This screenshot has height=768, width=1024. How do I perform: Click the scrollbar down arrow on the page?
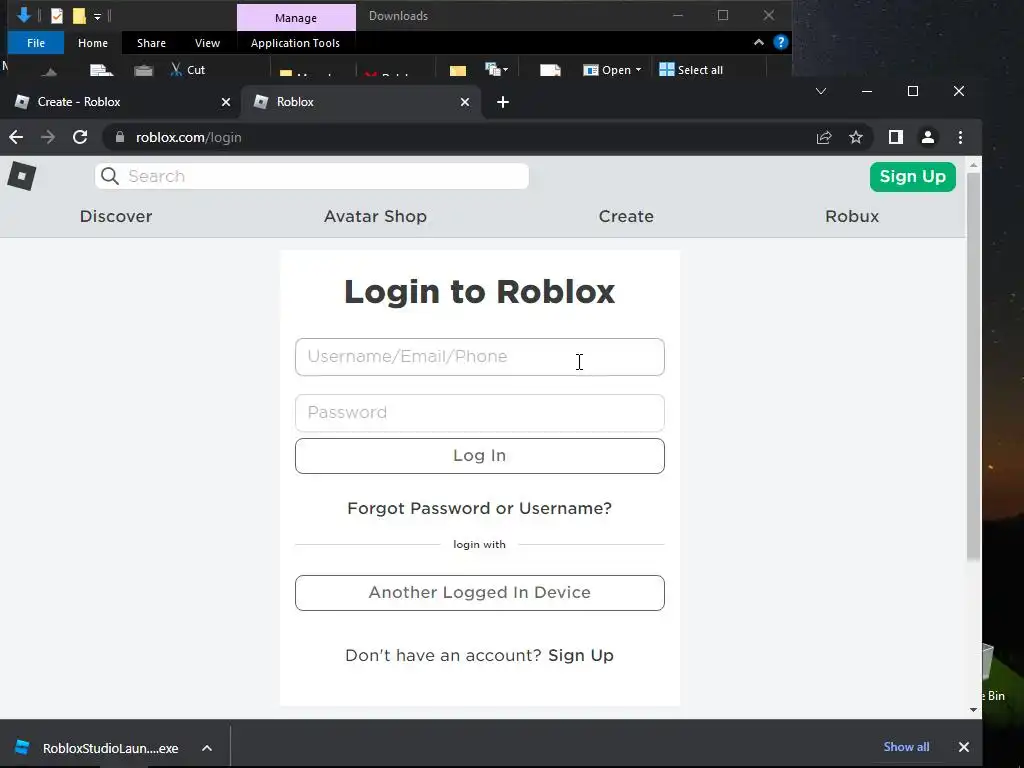click(x=973, y=710)
